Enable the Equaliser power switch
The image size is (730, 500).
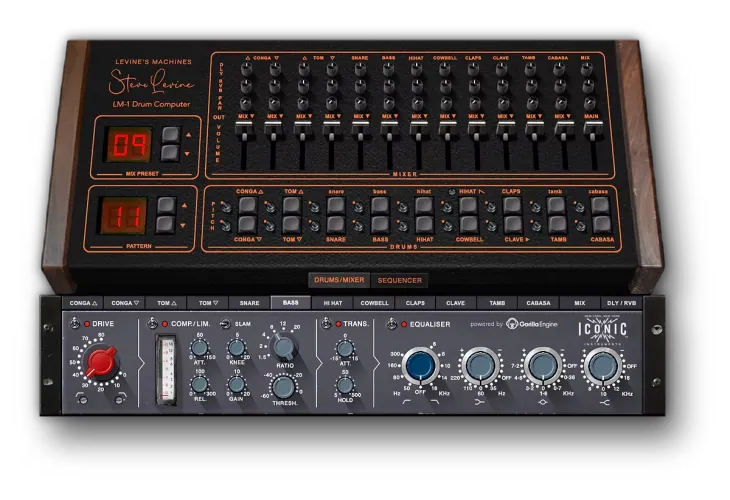coord(389,324)
